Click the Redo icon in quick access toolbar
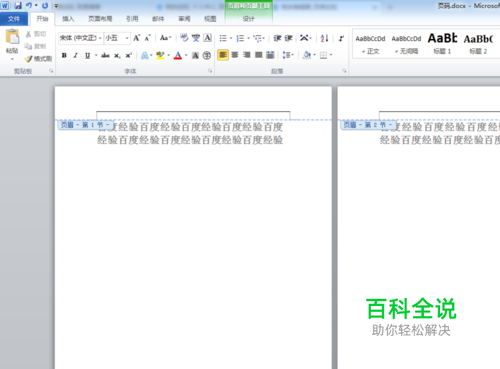The width and height of the screenshot is (500, 369). (45, 5)
